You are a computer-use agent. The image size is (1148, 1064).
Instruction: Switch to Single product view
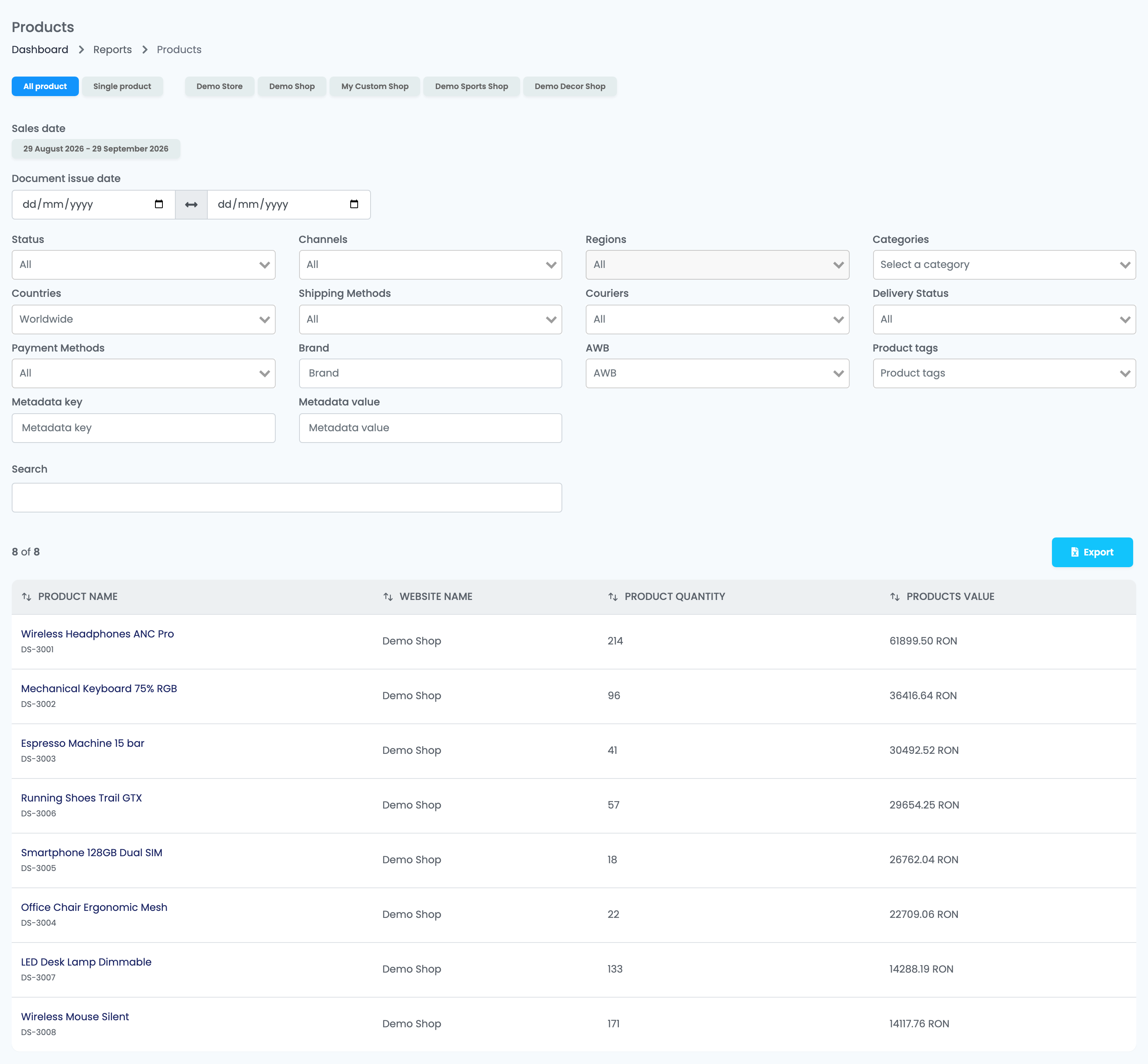click(x=122, y=86)
